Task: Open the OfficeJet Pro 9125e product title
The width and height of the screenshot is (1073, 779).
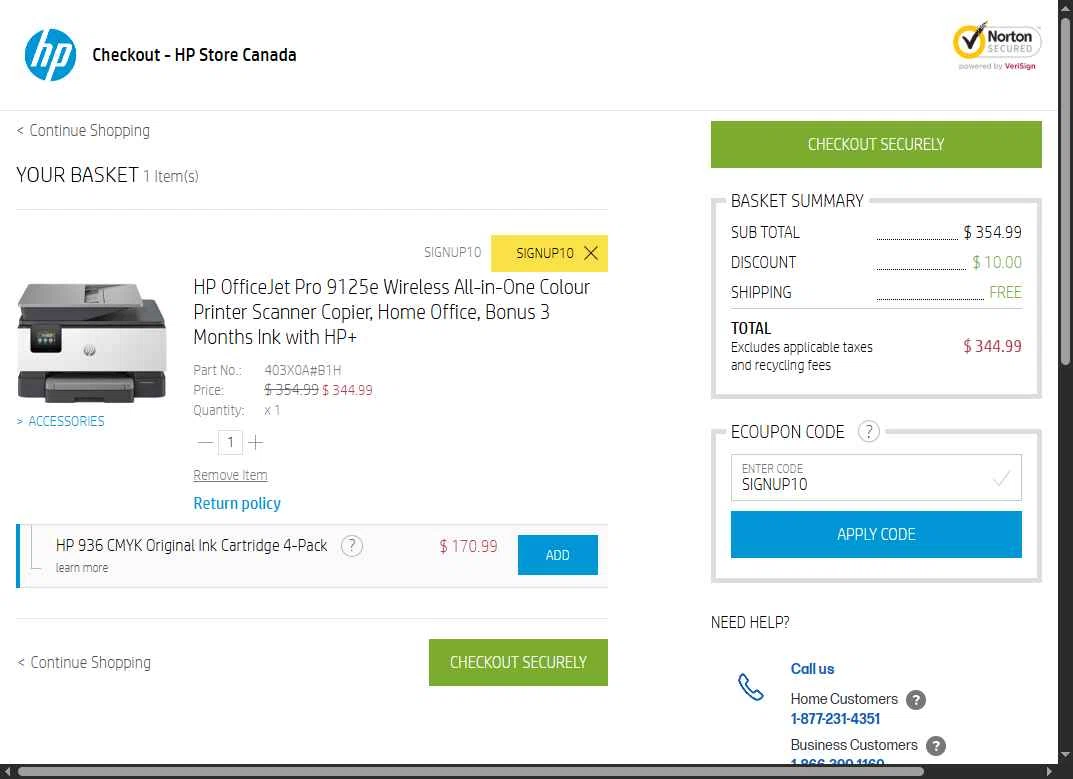Action: click(x=391, y=312)
